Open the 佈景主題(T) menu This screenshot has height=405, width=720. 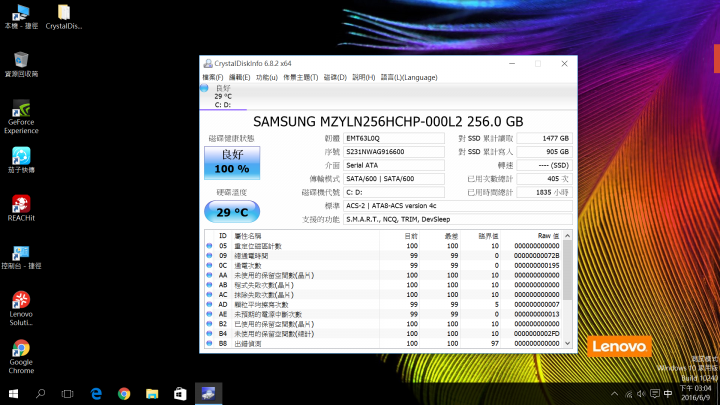pos(300,77)
